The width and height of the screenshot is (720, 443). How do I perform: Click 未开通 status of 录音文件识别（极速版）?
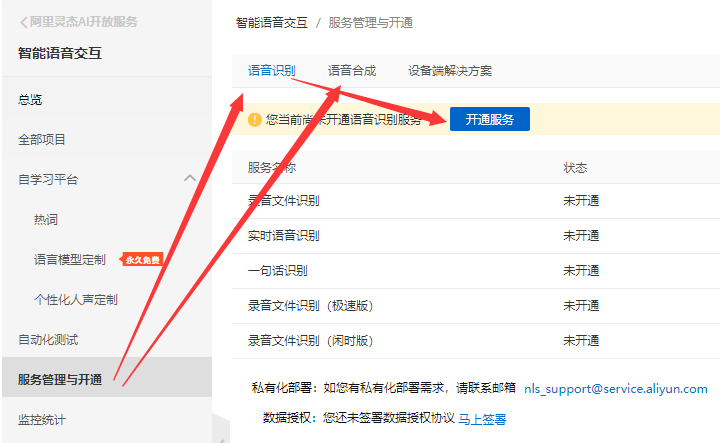point(581,306)
